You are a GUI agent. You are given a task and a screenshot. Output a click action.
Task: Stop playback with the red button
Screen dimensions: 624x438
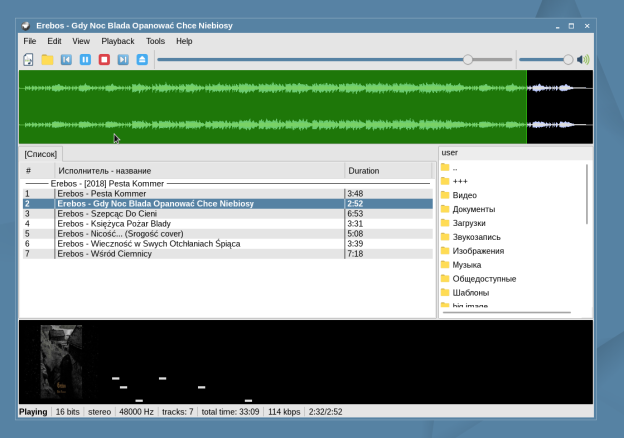(x=104, y=60)
